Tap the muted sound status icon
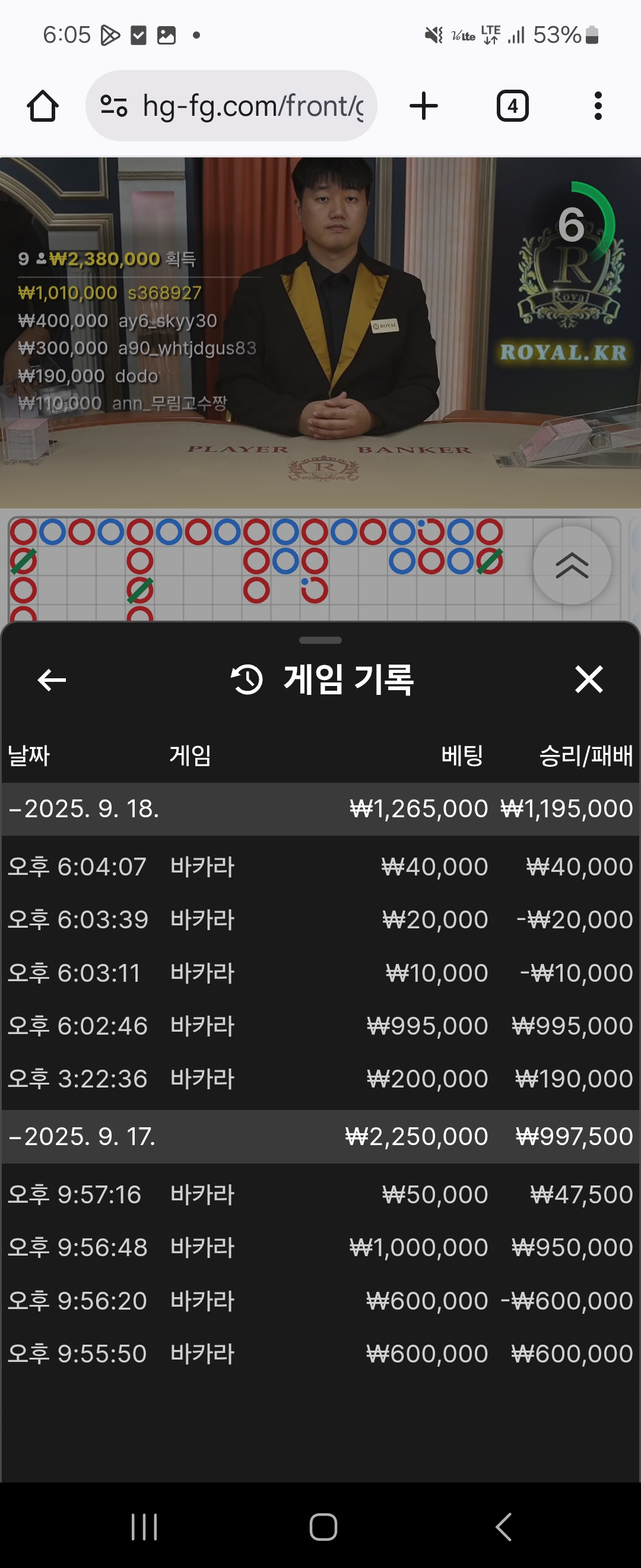Image resolution: width=641 pixels, height=1568 pixels. pyautogui.click(x=434, y=35)
